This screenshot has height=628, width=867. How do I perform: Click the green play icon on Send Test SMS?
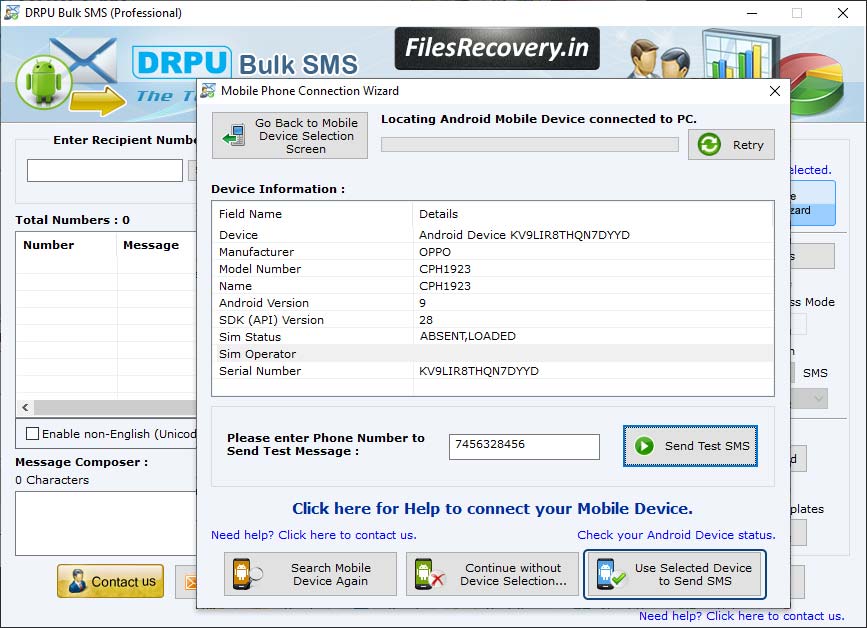[644, 446]
